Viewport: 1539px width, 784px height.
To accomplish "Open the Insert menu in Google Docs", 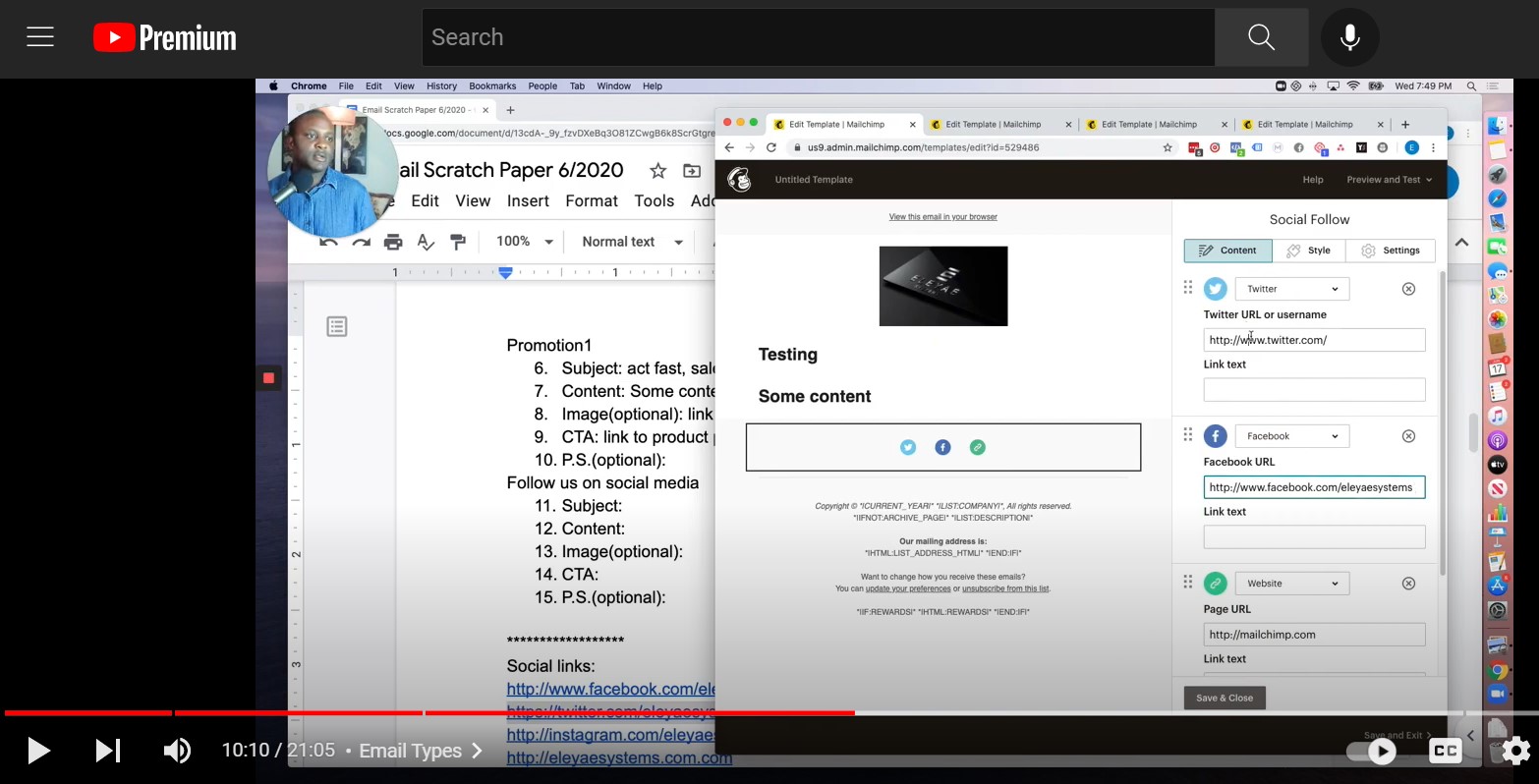I will tap(528, 200).
